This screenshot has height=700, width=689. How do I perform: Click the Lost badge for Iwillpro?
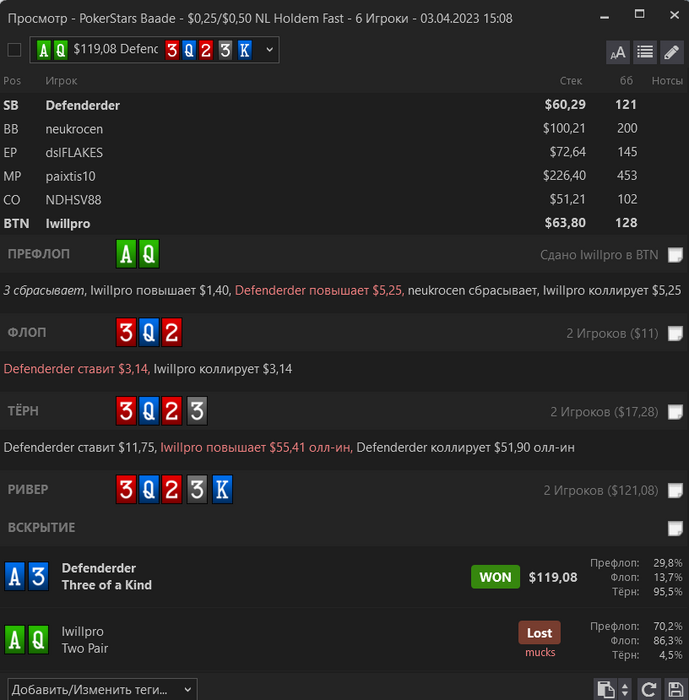point(539,633)
